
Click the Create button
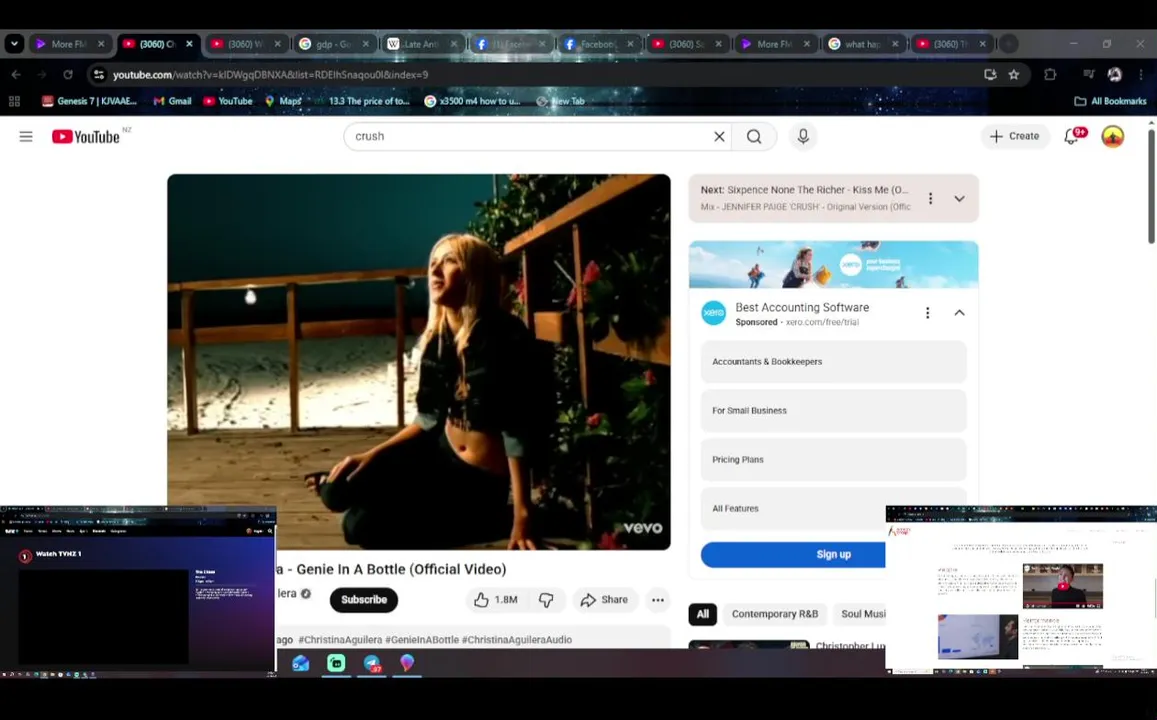1015,136
